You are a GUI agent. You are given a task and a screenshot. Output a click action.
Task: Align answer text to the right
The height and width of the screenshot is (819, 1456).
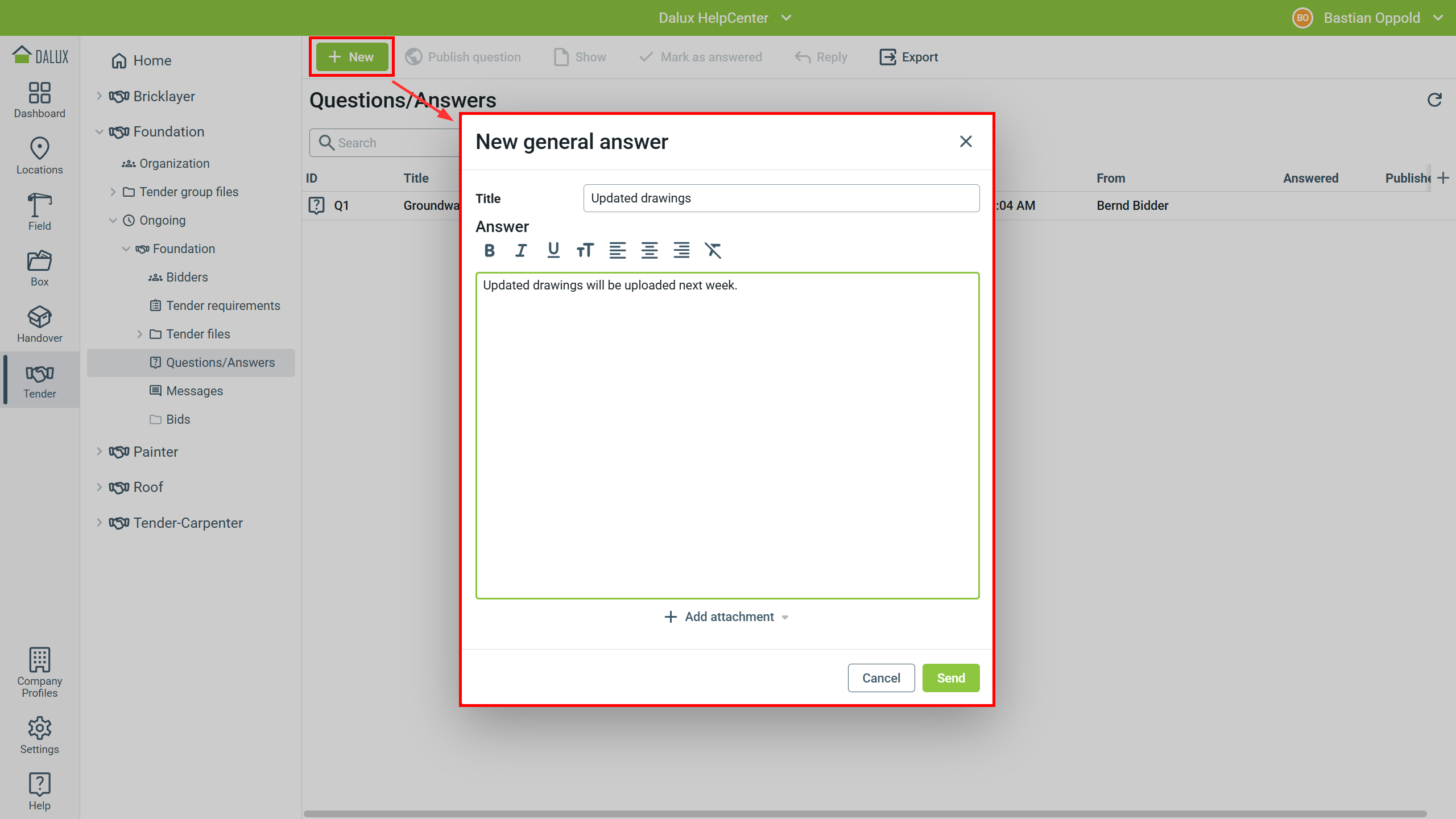(681, 250)
